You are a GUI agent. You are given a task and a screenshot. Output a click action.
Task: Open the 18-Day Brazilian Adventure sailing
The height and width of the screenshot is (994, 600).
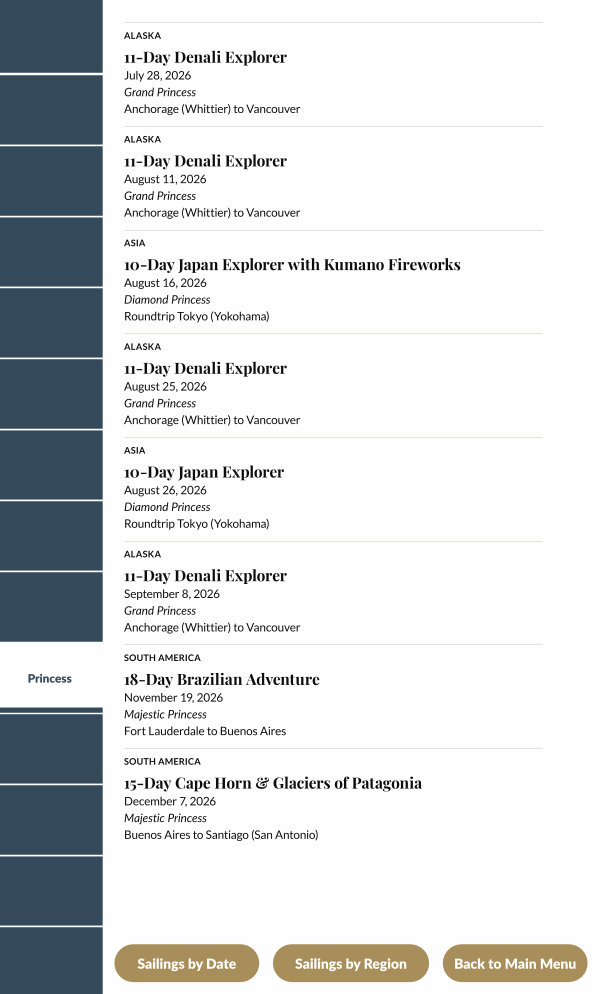[x=222, y=680]
